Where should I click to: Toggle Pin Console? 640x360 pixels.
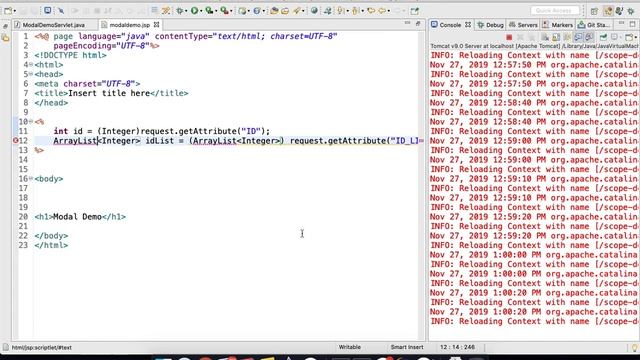pyautogui.click(x=603, y=37)
